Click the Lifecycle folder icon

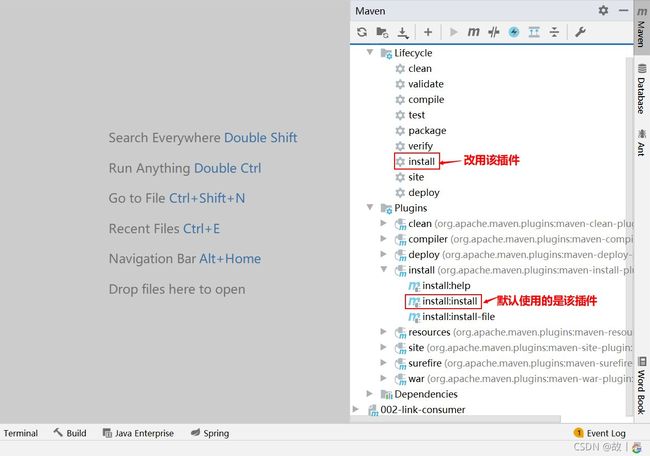coord(386,53)
